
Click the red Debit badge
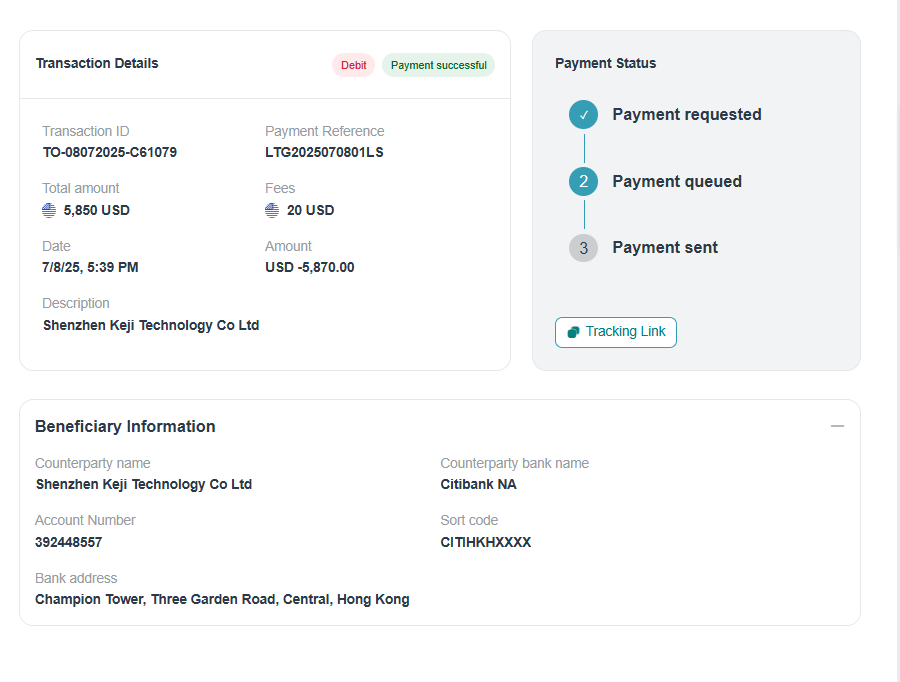click(353, 65)
